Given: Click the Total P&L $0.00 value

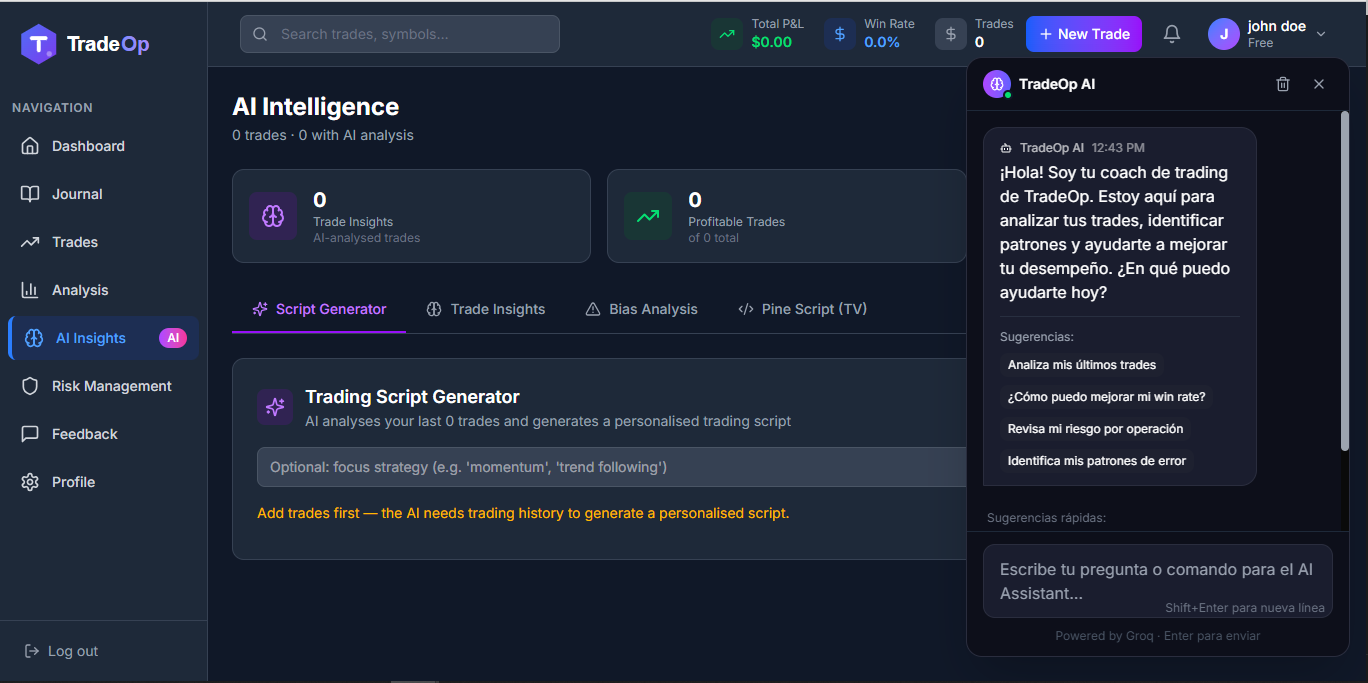Looking at the screenshot, I should pyautogui.click(x=772, y=42).
